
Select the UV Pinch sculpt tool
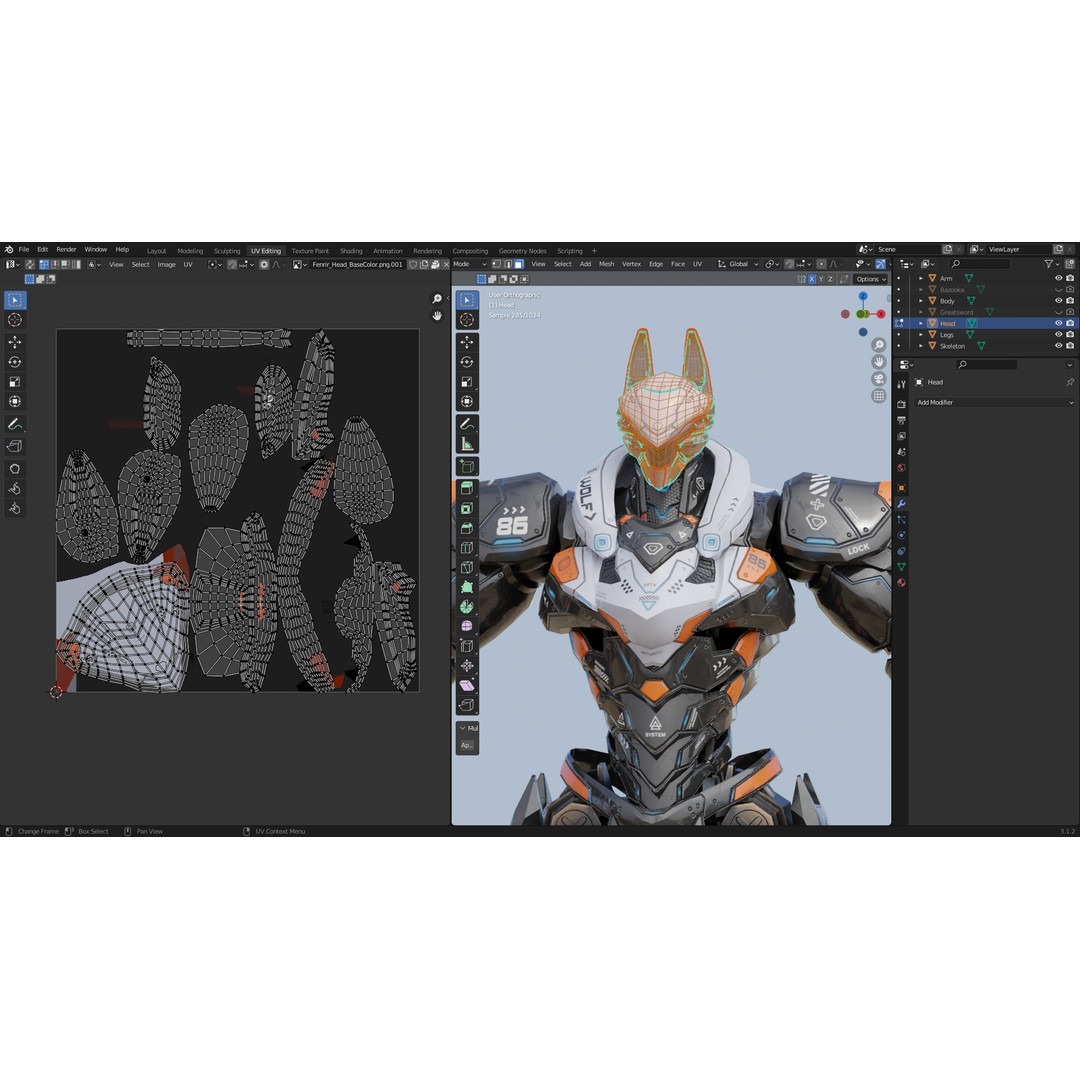pyautogui.click(x=14, y=508)
